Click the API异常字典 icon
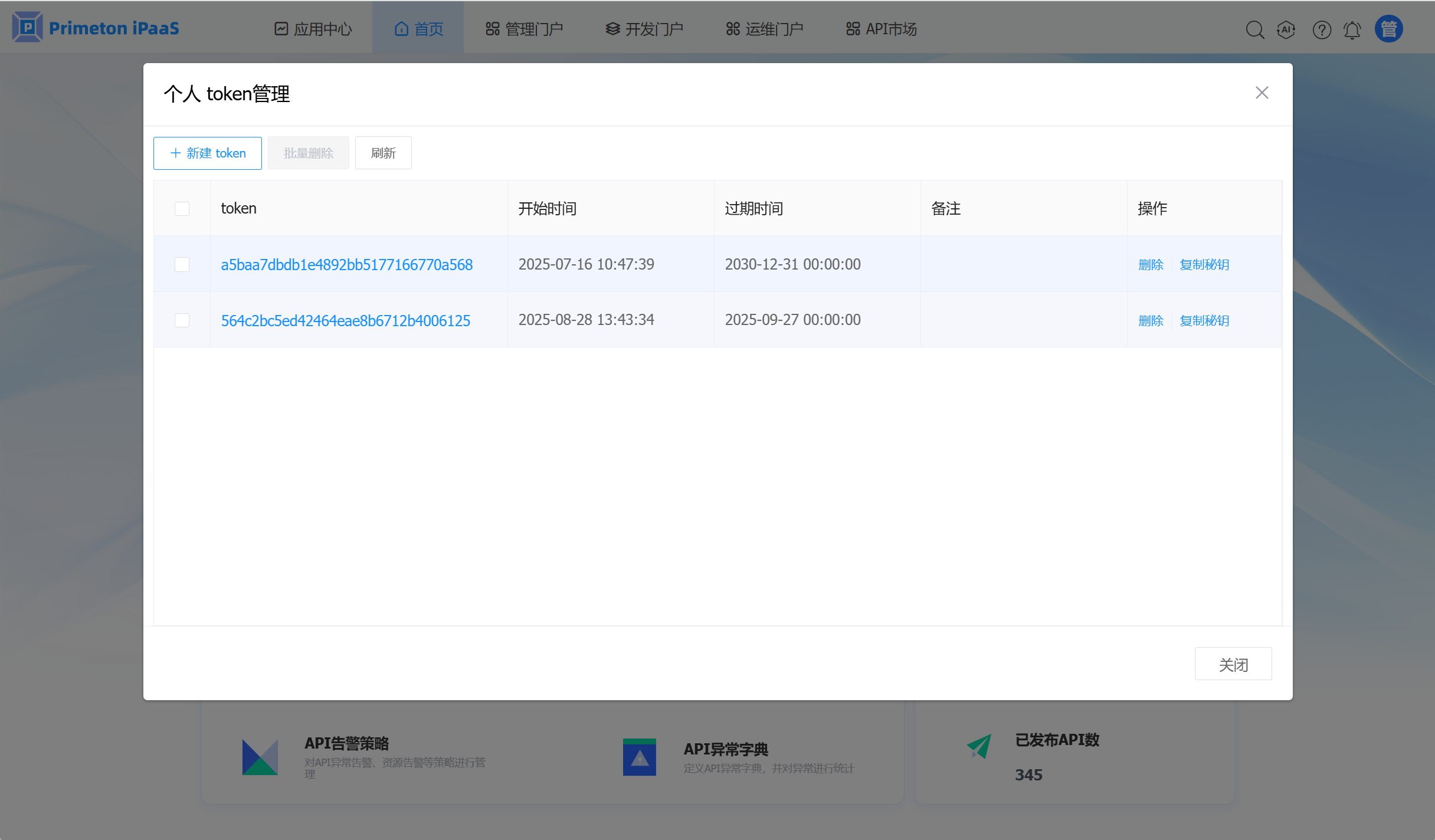 [639, 757]
